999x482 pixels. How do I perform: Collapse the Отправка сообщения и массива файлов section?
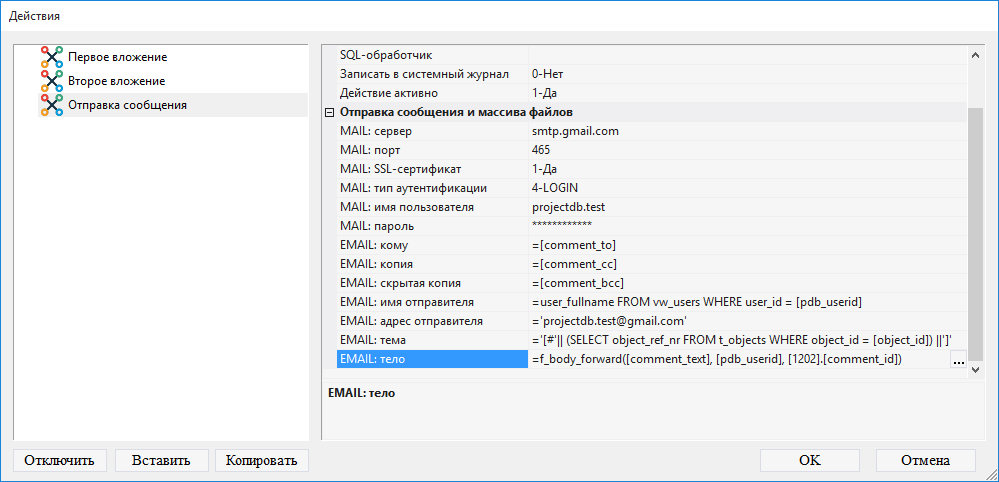coord(329,112)
